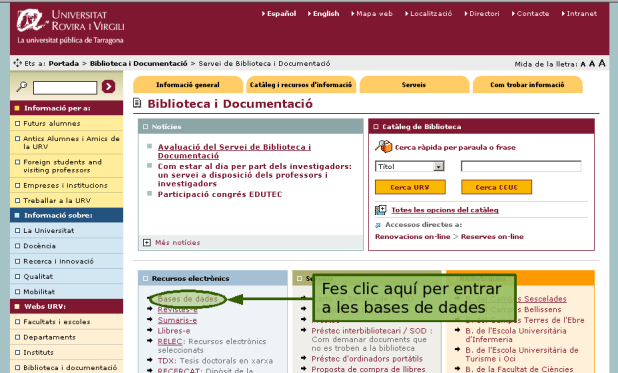This screenshot has height=373, width=618.
Task: Open the Com trobar informació tab
Action: pos(527,85)
